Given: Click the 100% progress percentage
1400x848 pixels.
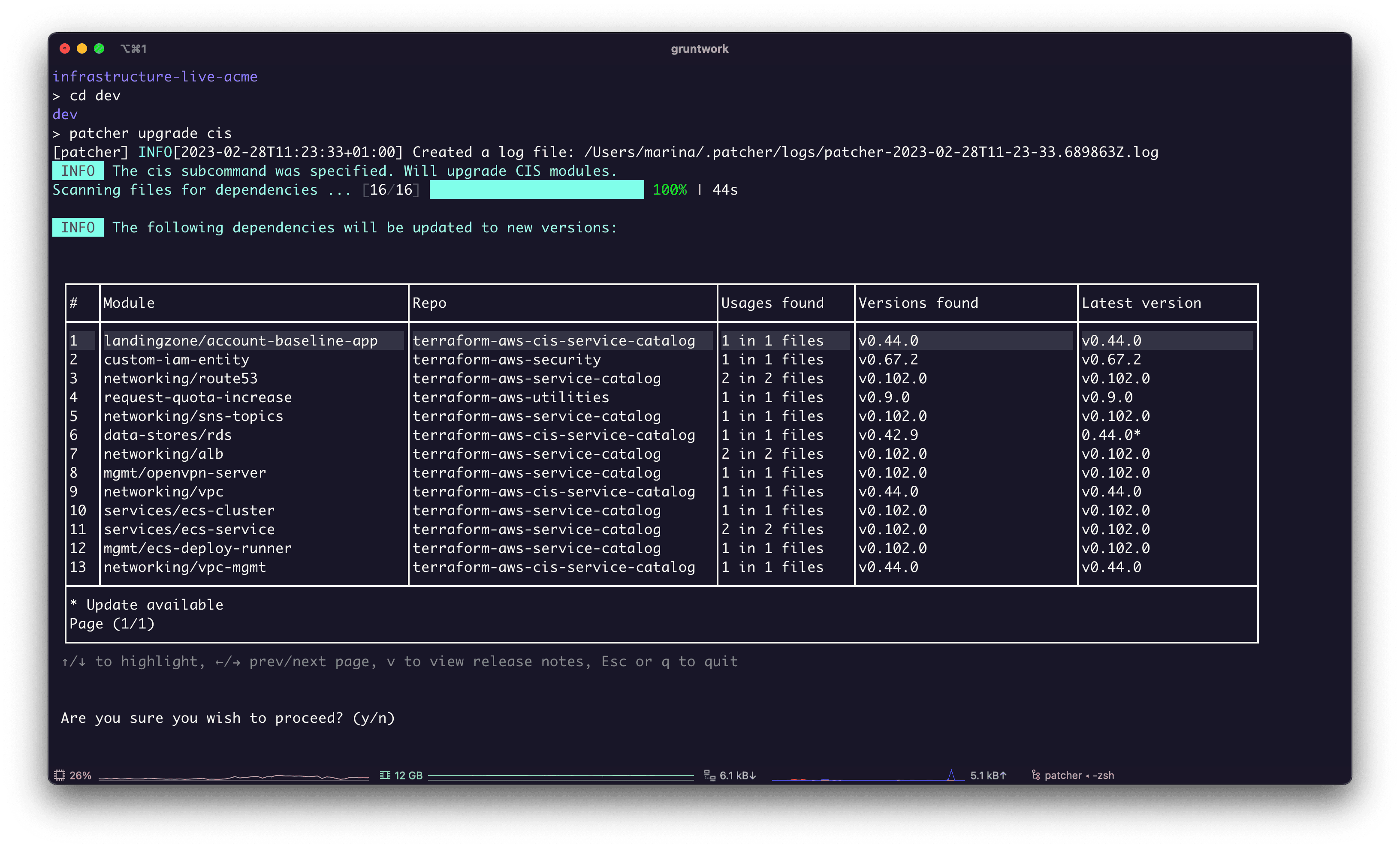Looking at the screenshot, I should tap(670, 189).
